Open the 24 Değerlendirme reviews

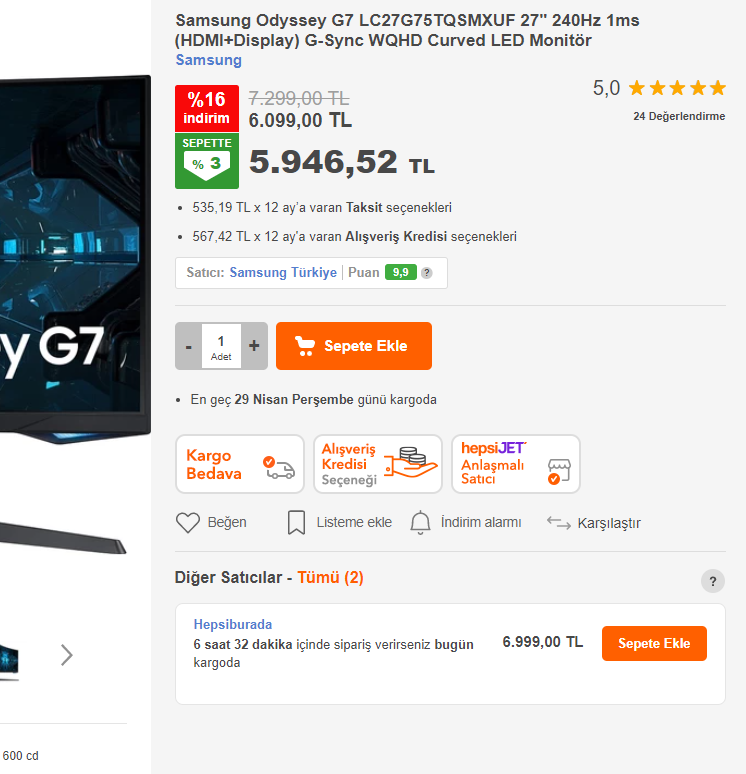(x=679, y=116)
